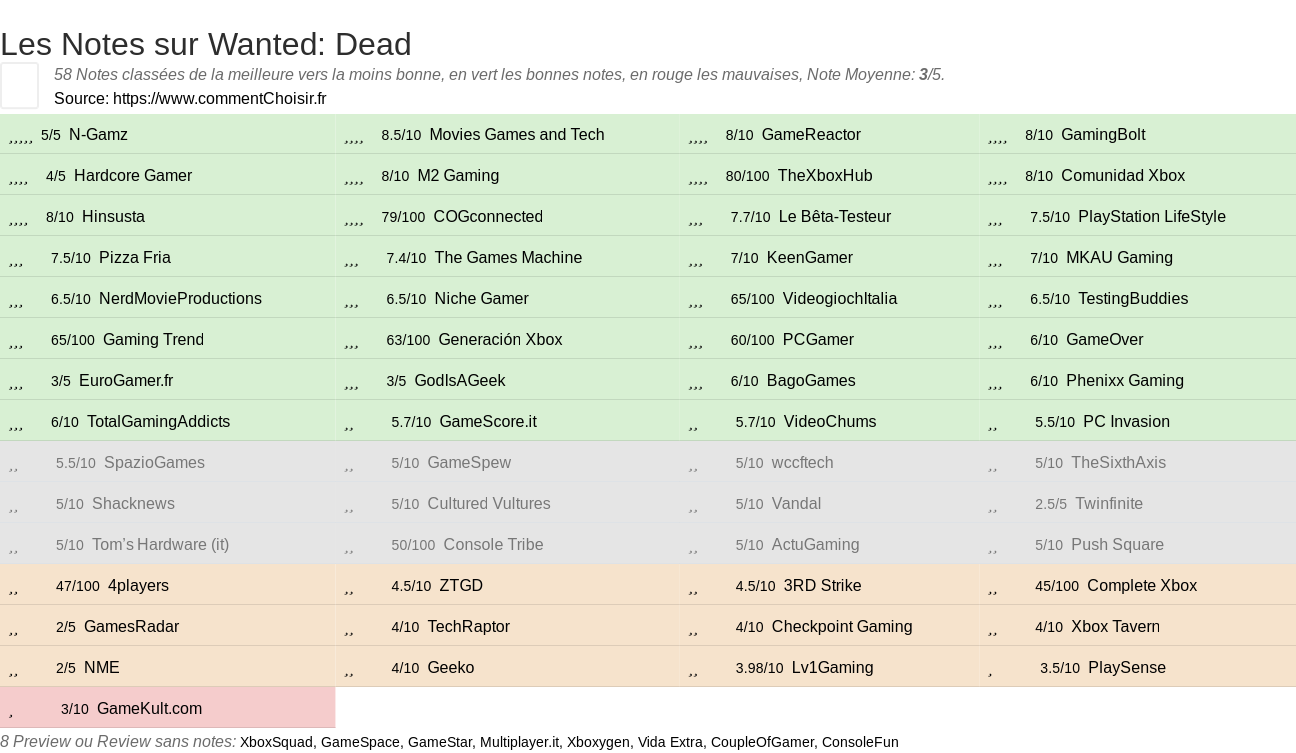Screen dimensions: 1296x753
Task: Open the N-Gamz review
Action: [x=98, y=134]
